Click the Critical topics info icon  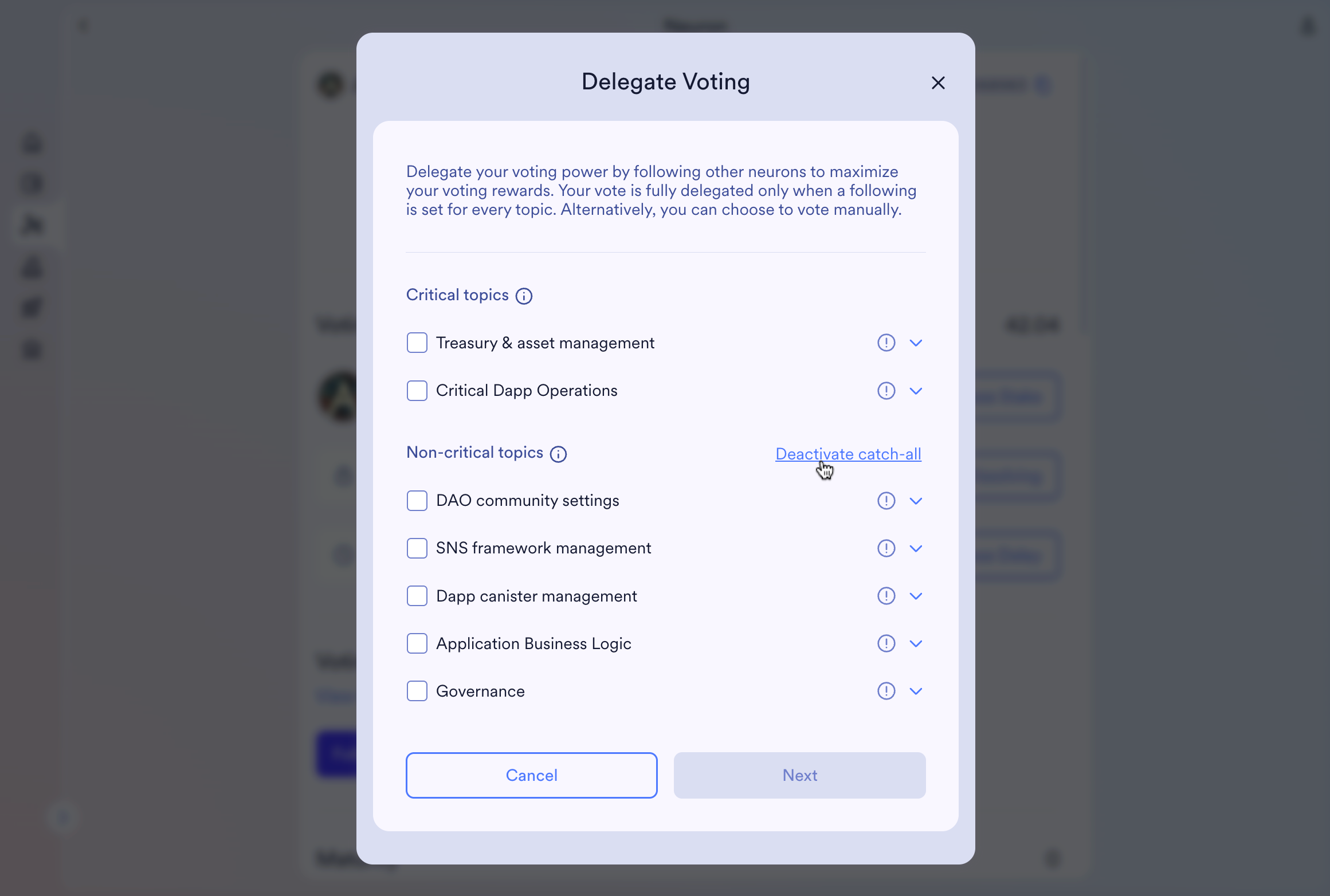pyautogui.click(x=524, y=296)
